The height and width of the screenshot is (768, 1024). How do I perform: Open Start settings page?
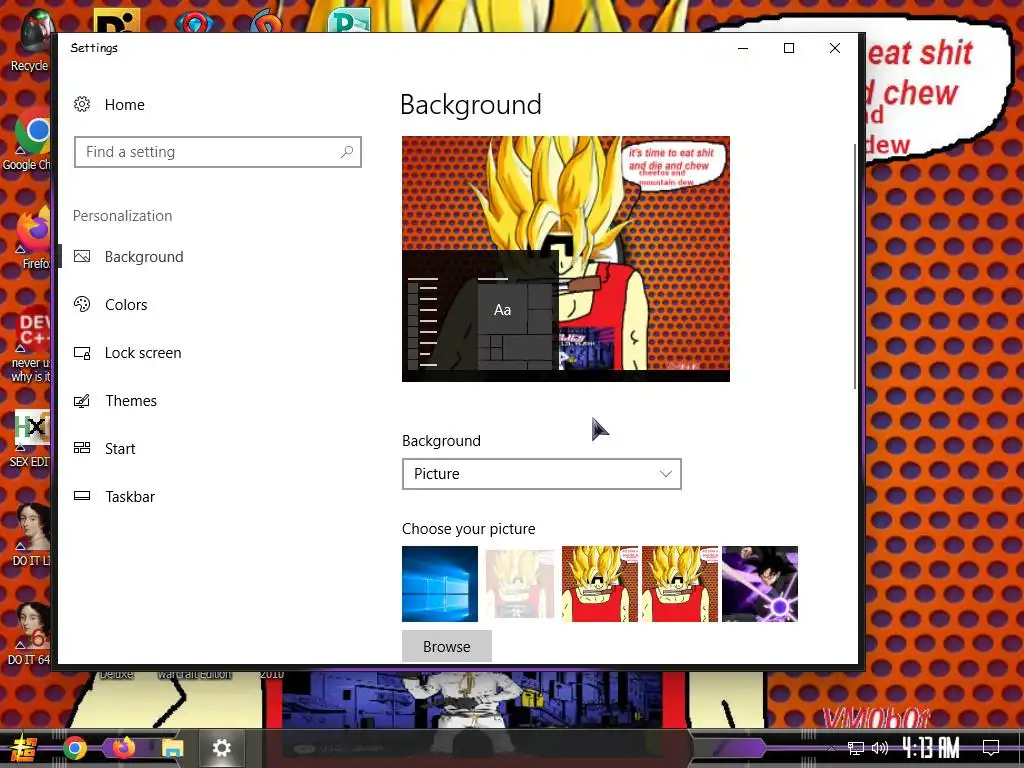tap(120, 449)
